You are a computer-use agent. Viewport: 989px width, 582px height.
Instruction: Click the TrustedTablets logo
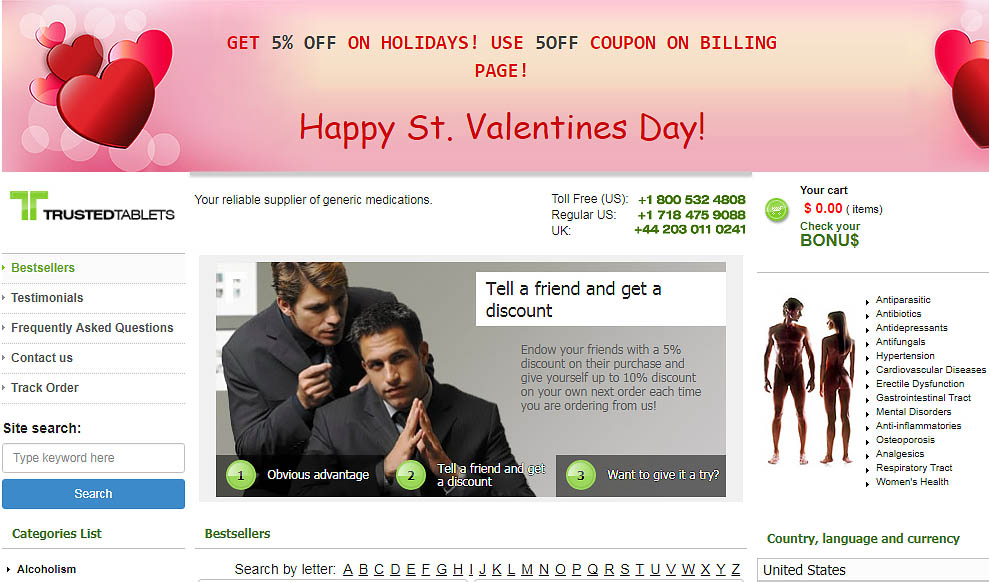pyautogui.click(x=92, y=206)
